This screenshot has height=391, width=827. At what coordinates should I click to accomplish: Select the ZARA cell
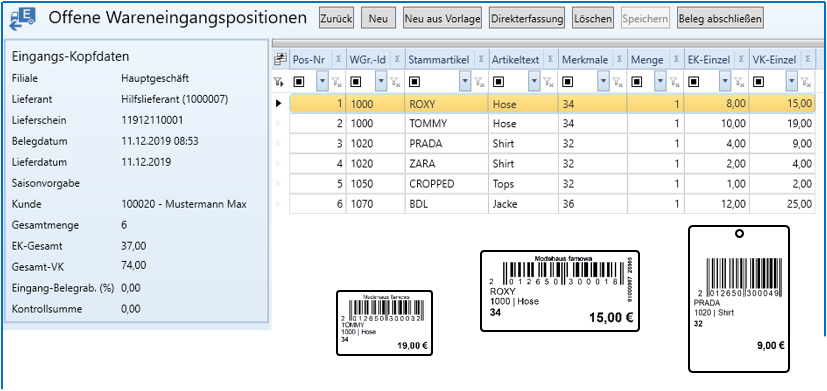click(x=447, y=164)
